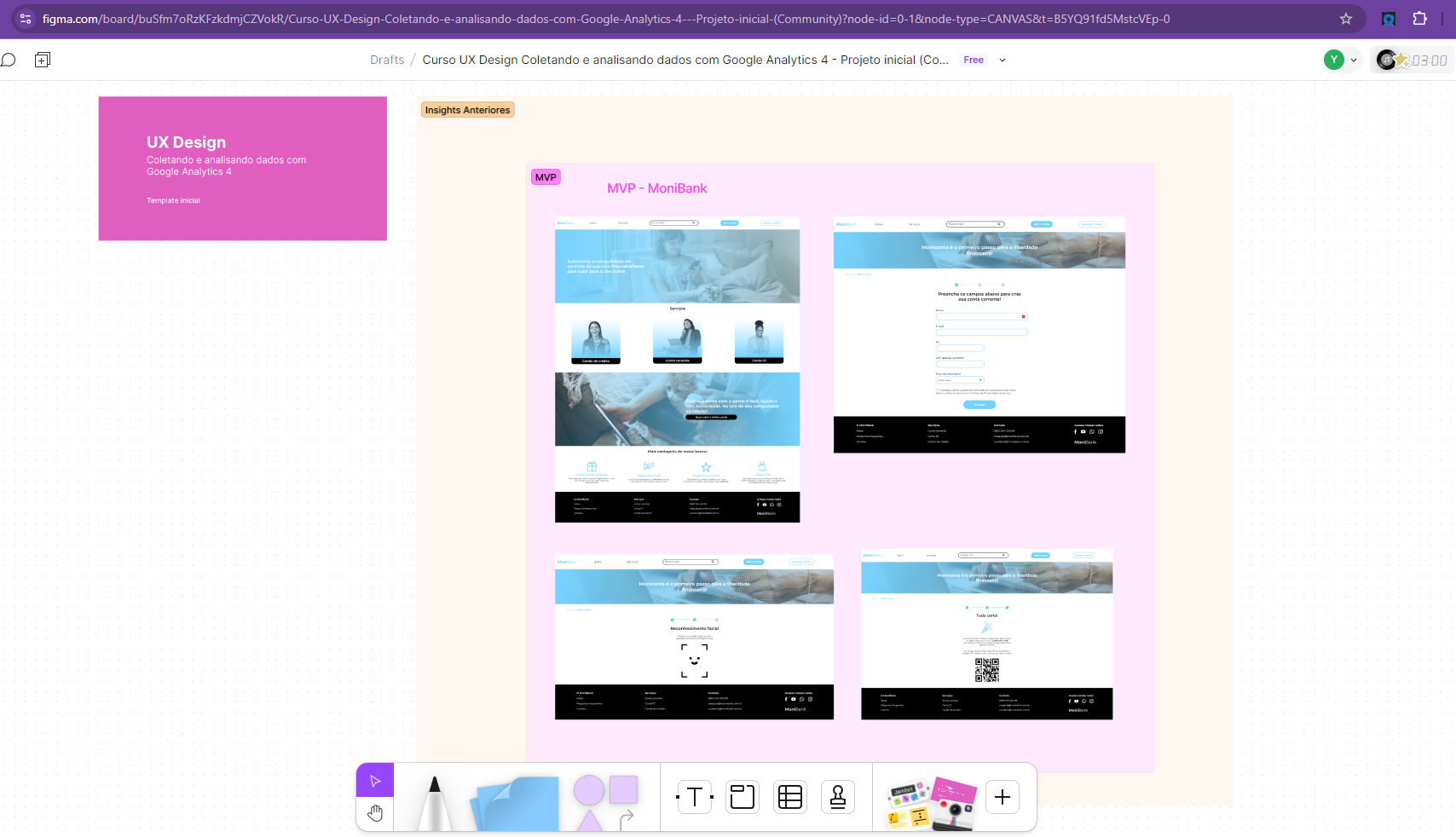Click the board file title
1456x837 pixels.
[685, 60]
